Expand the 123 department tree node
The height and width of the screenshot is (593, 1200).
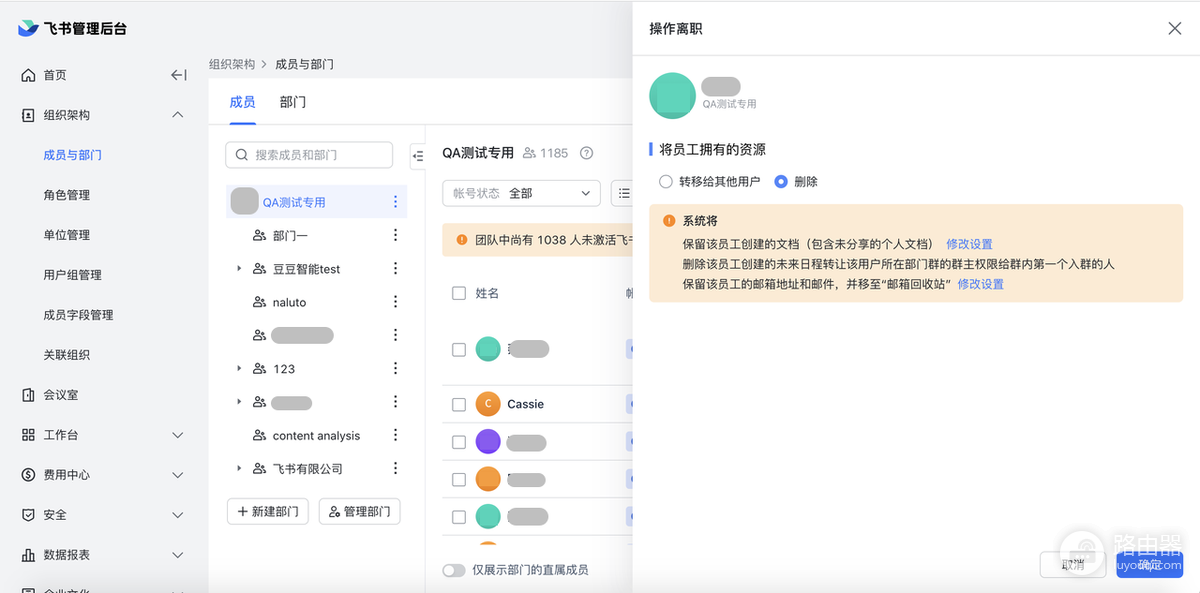pyautogui.click(x=239, y=369)
